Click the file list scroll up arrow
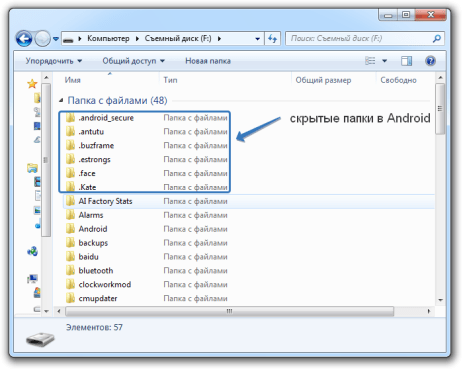The height and width of the screenshot is (370, 463). pyautogui.click(x=440, y=78)
